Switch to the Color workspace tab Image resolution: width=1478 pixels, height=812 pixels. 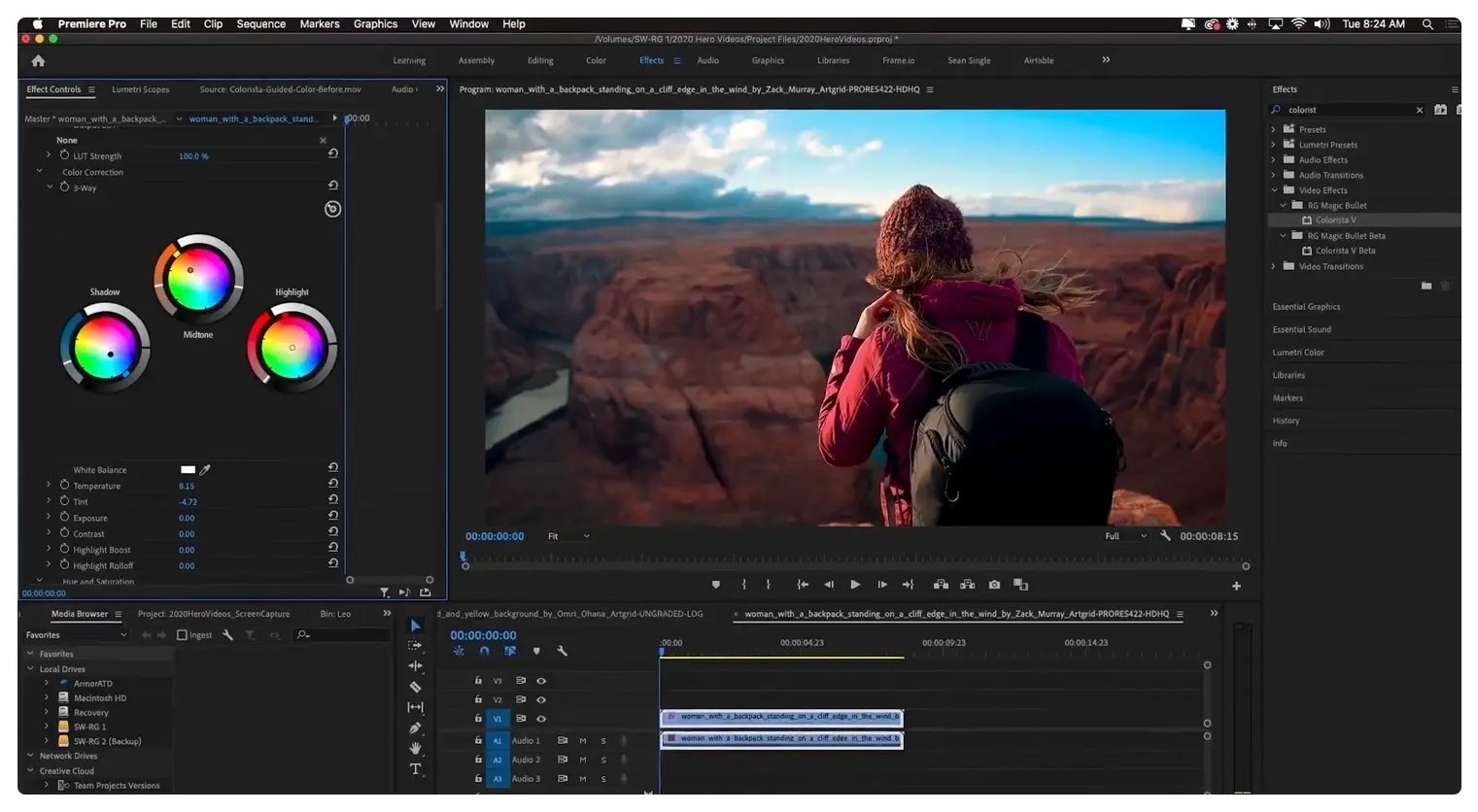click(x=596, y=60)
